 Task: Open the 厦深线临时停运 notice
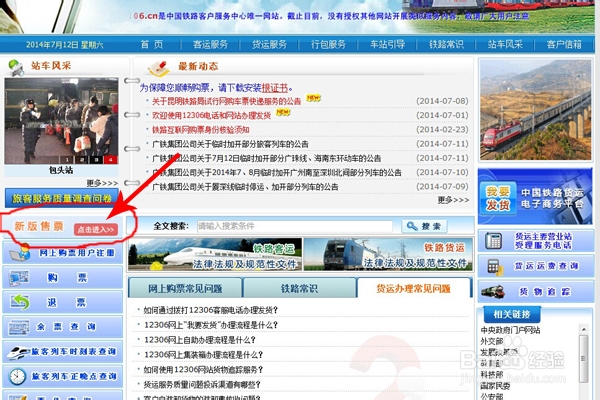pyautogui.click(x=245, y=187)
